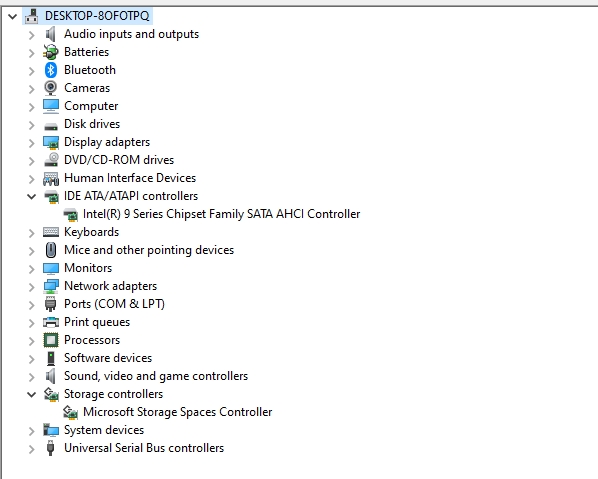Select the Human Interface Devices label
The image size is (598, 479).
pos(130,178)
